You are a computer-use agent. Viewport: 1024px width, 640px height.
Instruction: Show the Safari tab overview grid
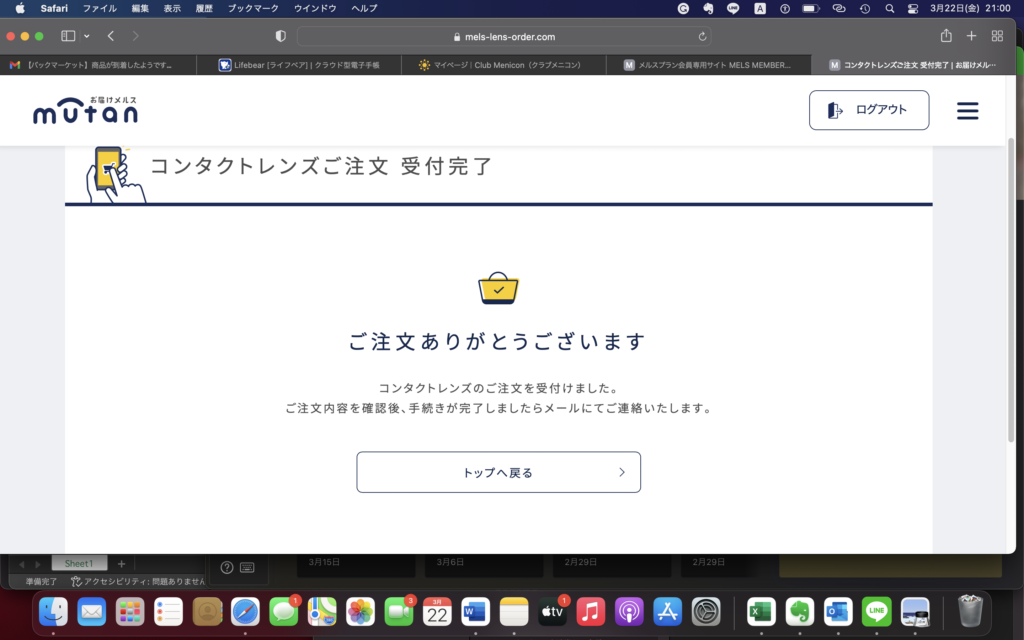point(995,36)
